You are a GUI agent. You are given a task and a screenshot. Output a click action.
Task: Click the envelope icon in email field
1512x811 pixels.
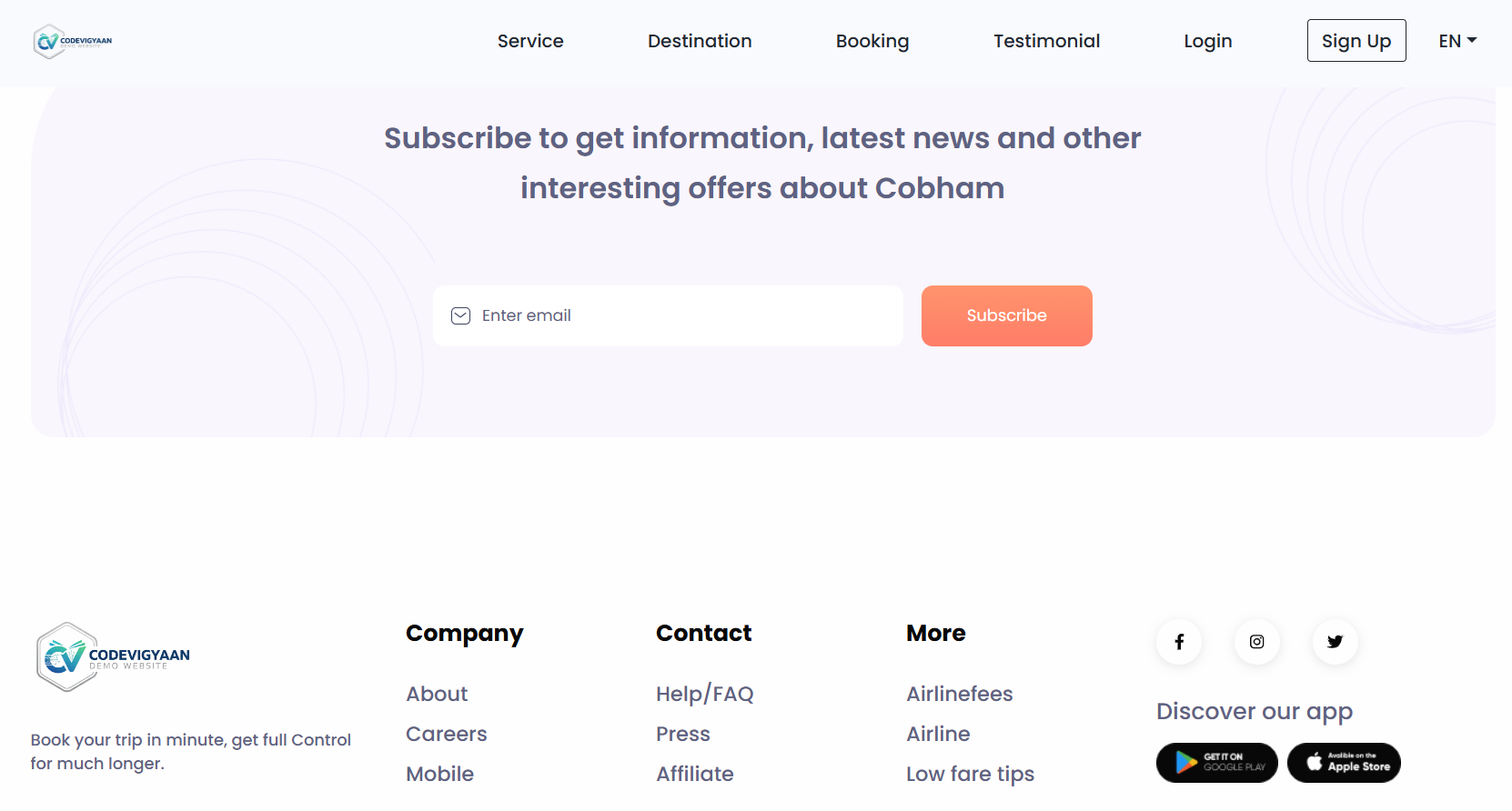(x=461, y=315)
